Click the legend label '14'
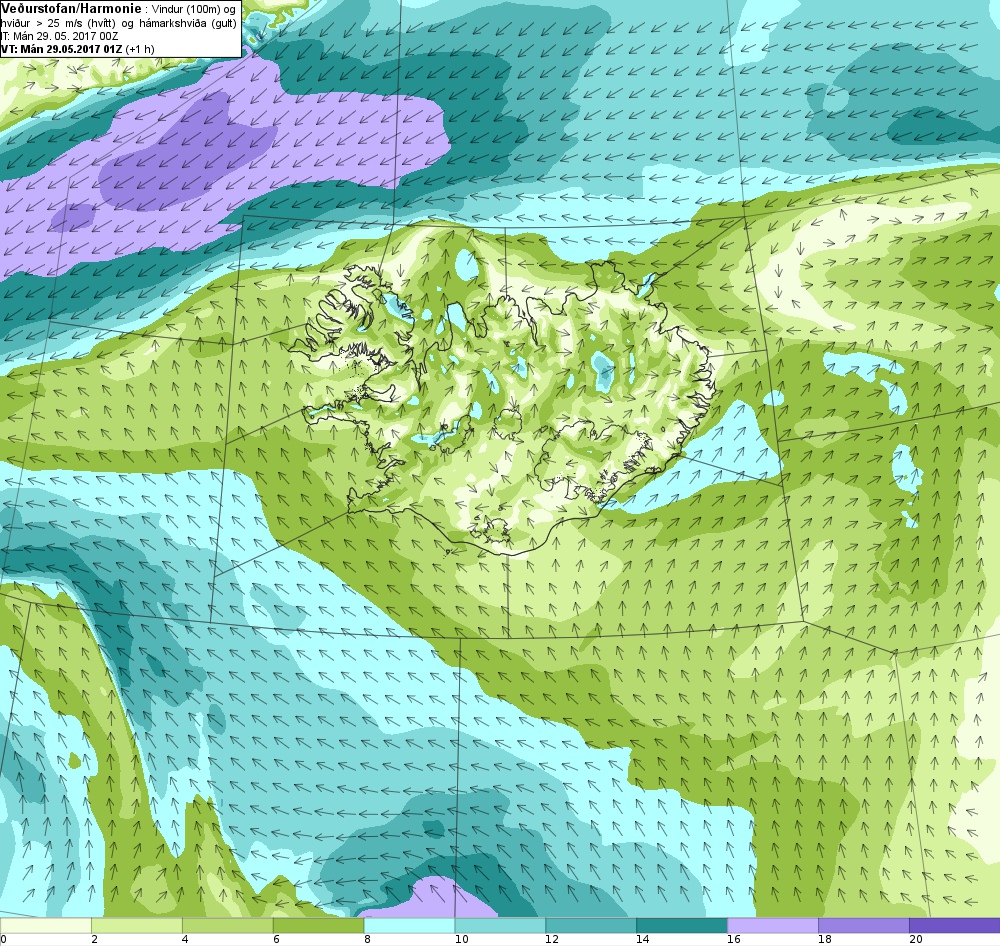 pyautogui.click(x=643, y=939)
